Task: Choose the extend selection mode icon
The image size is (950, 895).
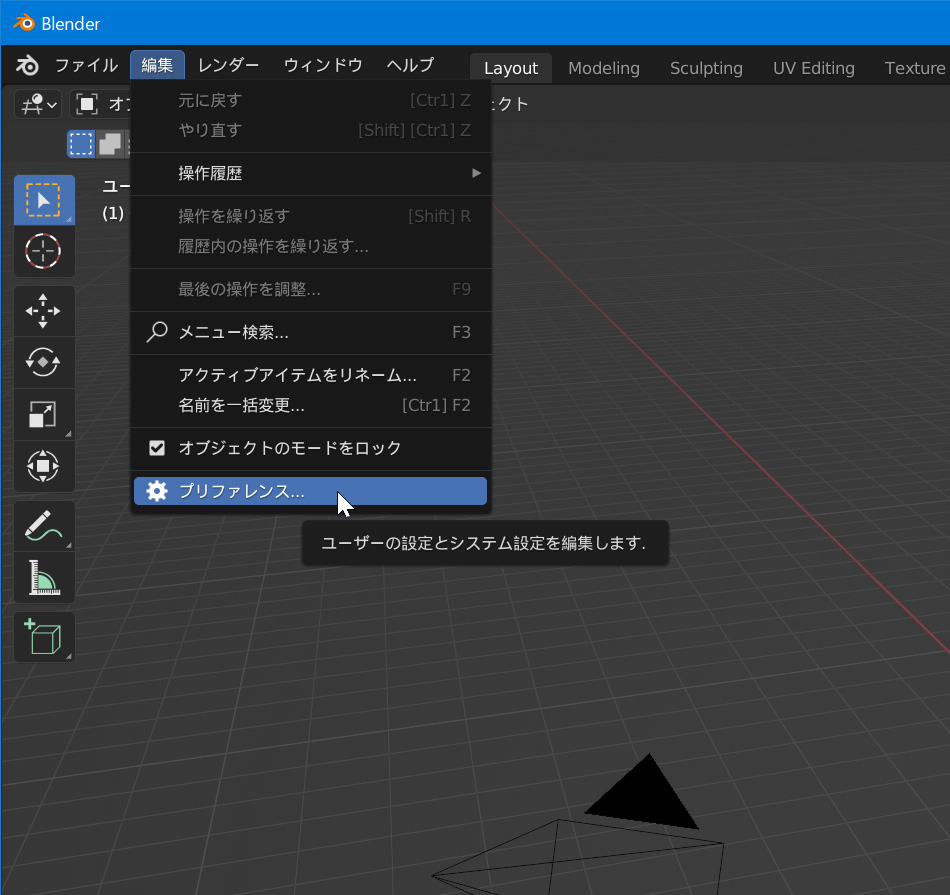Action: [110, 144]
